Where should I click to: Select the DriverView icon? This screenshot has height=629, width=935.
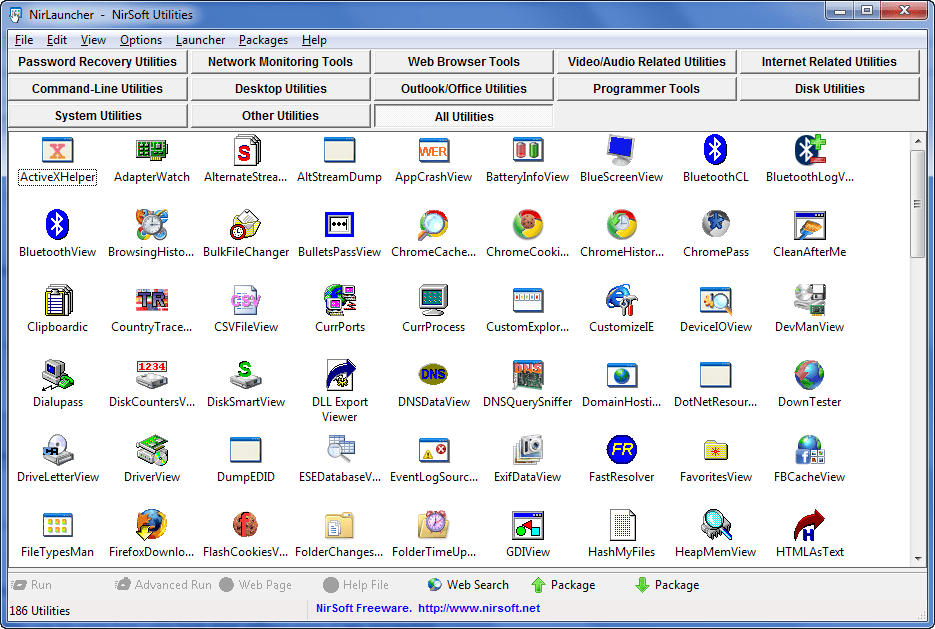tap(151, 450)
